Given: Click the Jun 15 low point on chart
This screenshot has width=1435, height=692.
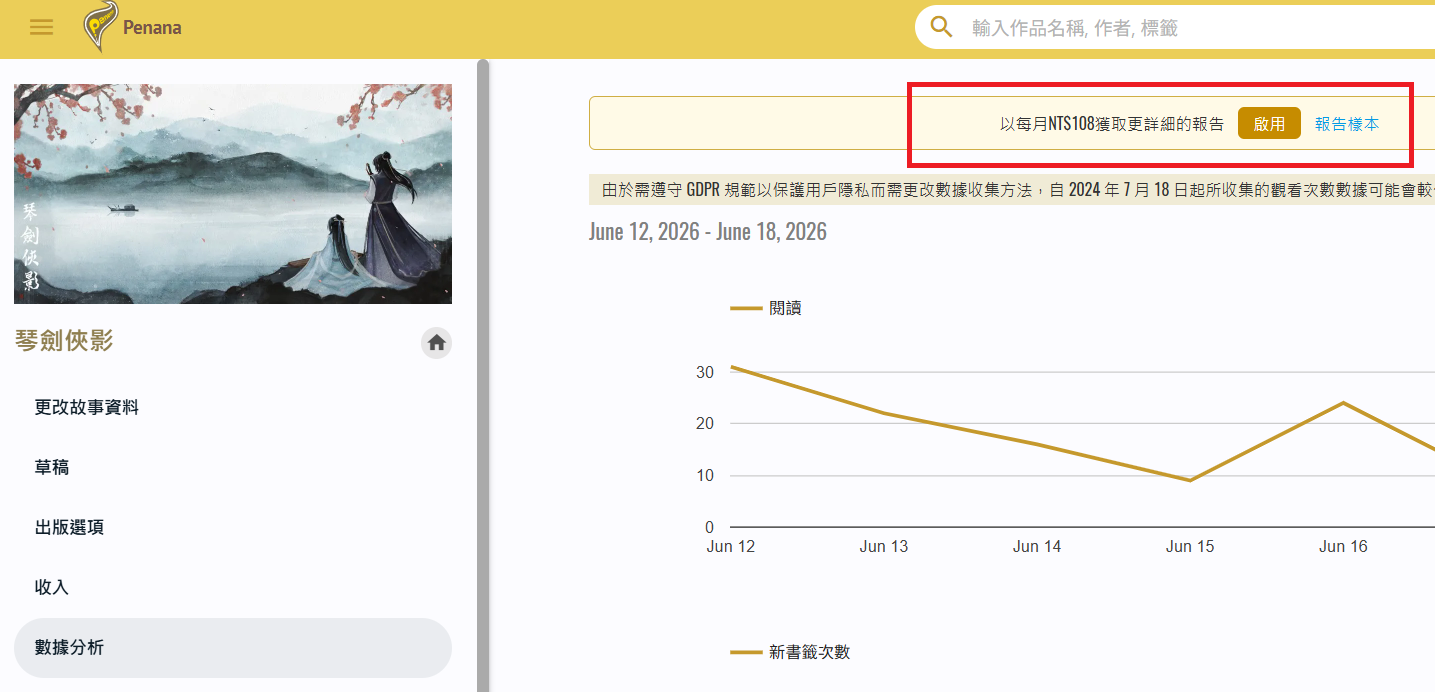Looking at the screenshot, I should [1190, 480].
